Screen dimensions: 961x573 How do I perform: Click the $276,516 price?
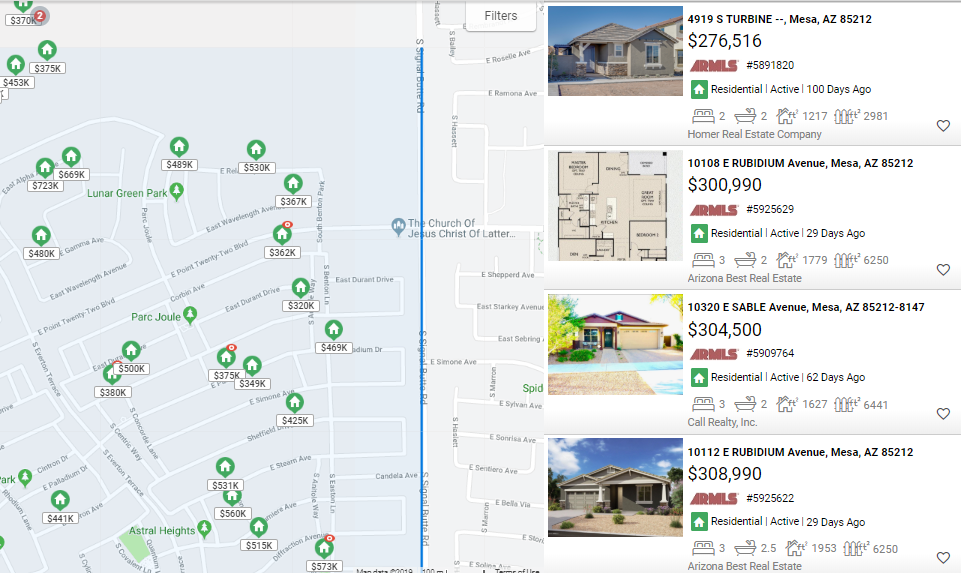tap(724, 41)
